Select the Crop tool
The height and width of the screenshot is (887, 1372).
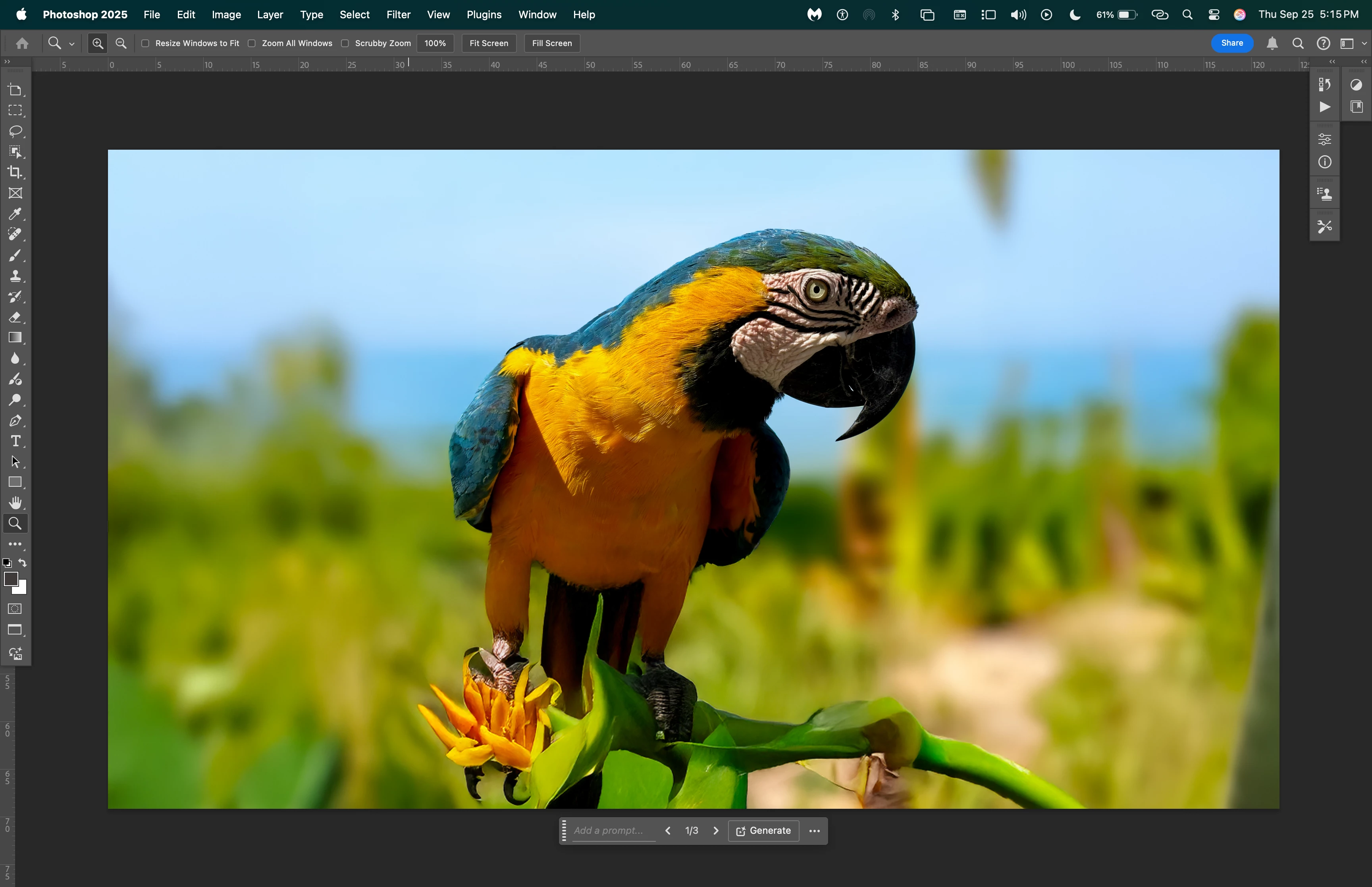click(15, 172)
